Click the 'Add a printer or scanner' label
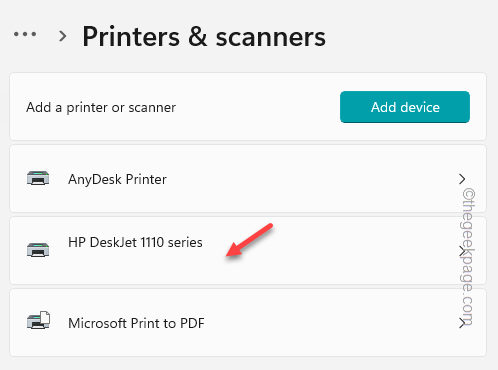The image size is (498, 370). 101,108
